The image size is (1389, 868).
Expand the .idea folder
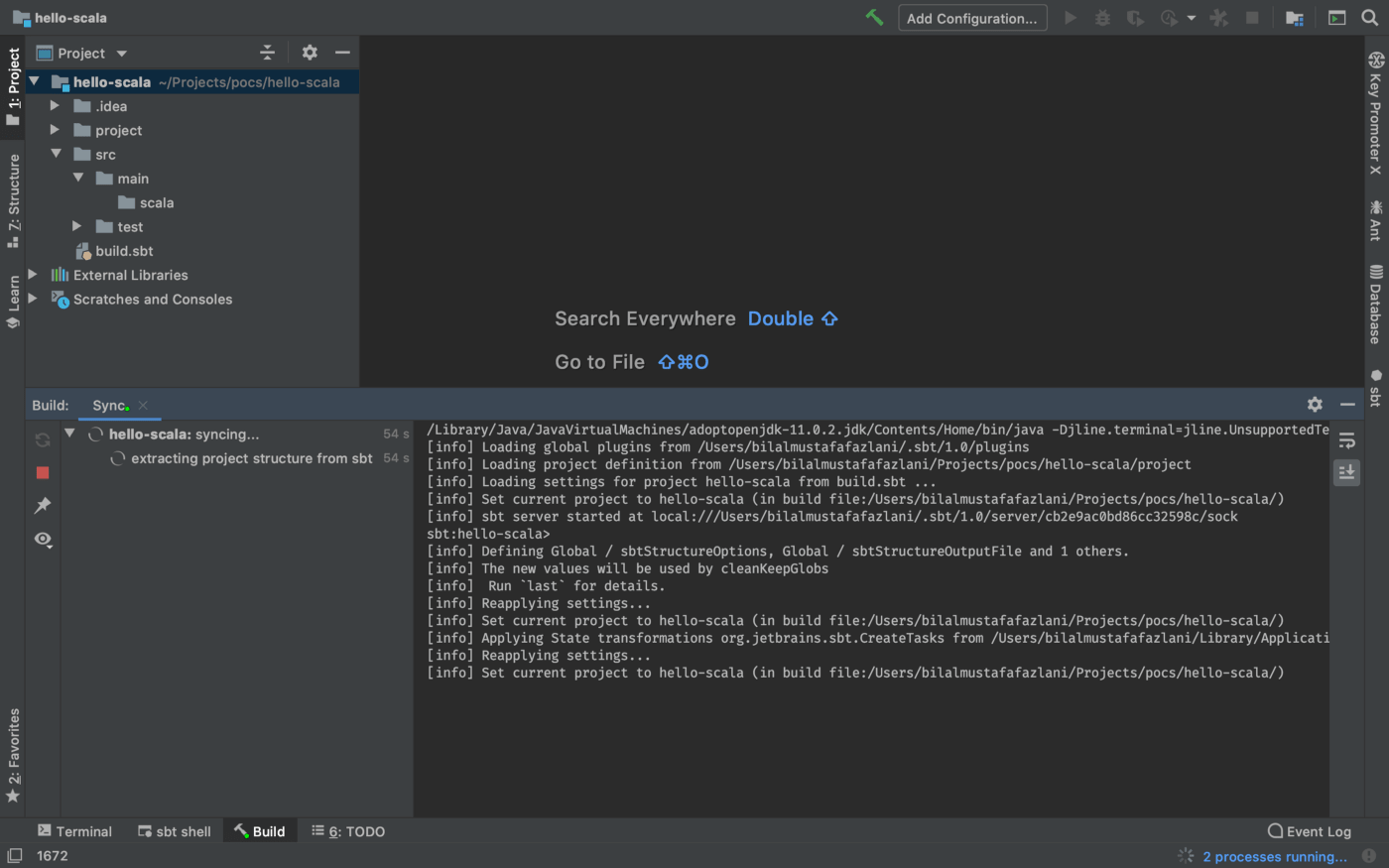pyautogui.click(x=56, y=106)
